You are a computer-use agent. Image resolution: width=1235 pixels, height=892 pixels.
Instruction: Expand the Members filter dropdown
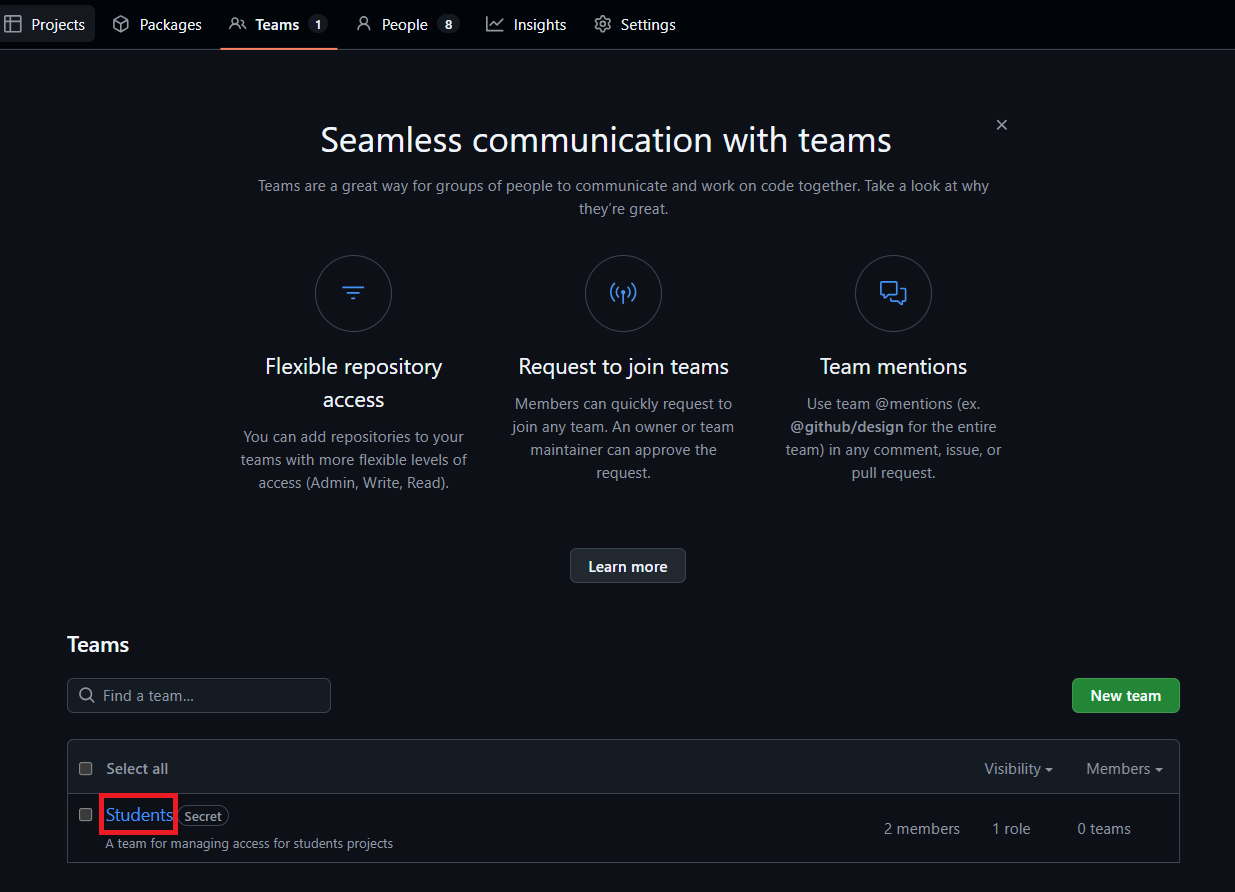point(1123,768)
